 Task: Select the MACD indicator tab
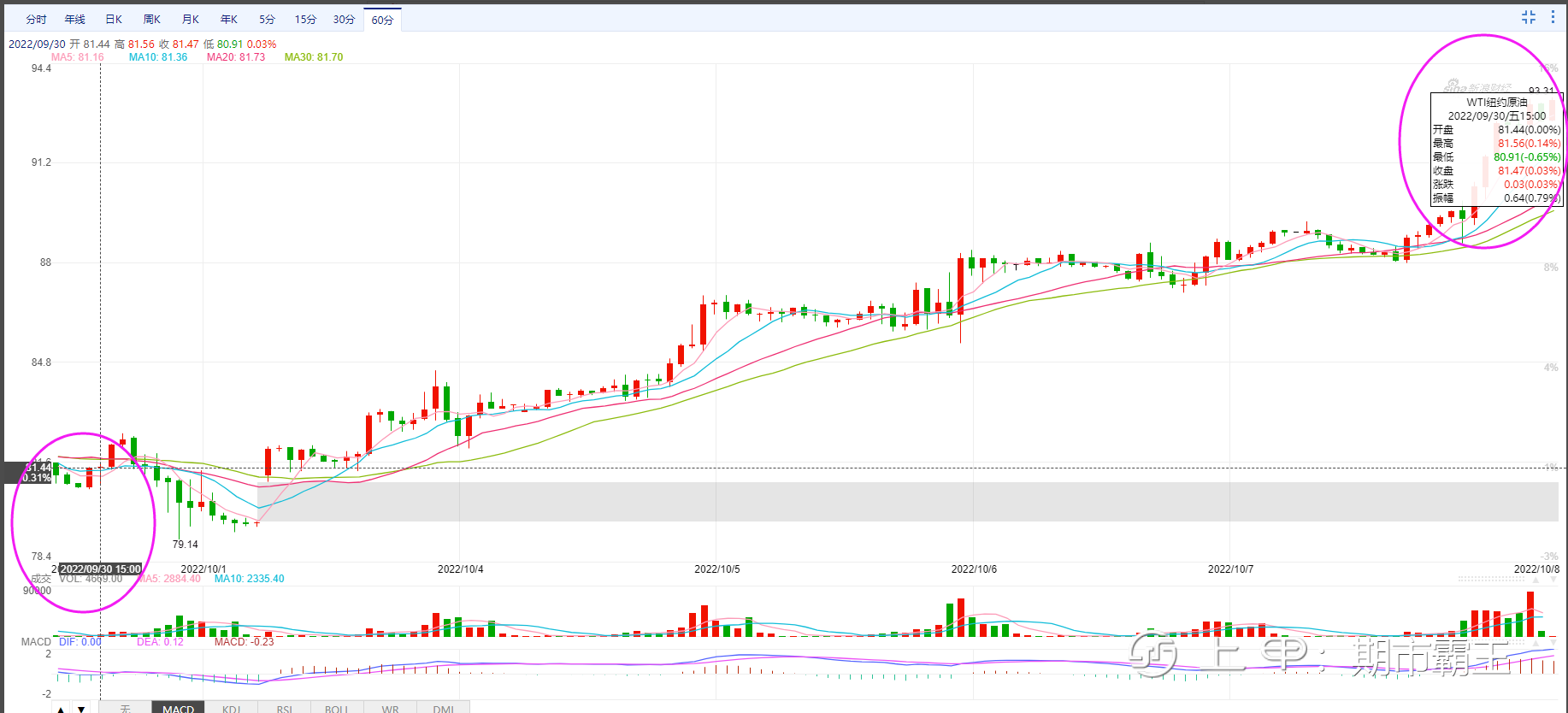[178, 708]
